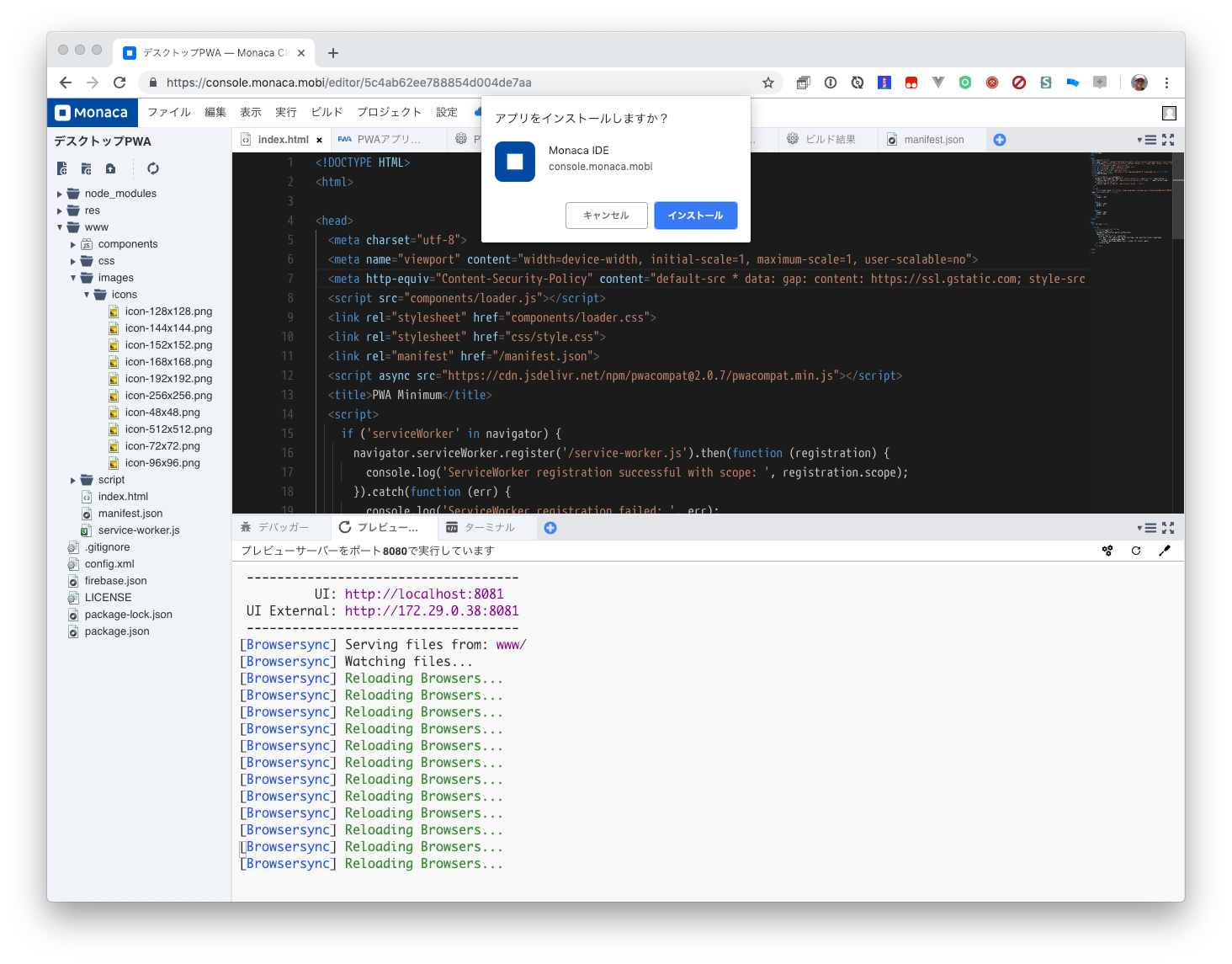Add a new editor tab with plus icon

1000,140
